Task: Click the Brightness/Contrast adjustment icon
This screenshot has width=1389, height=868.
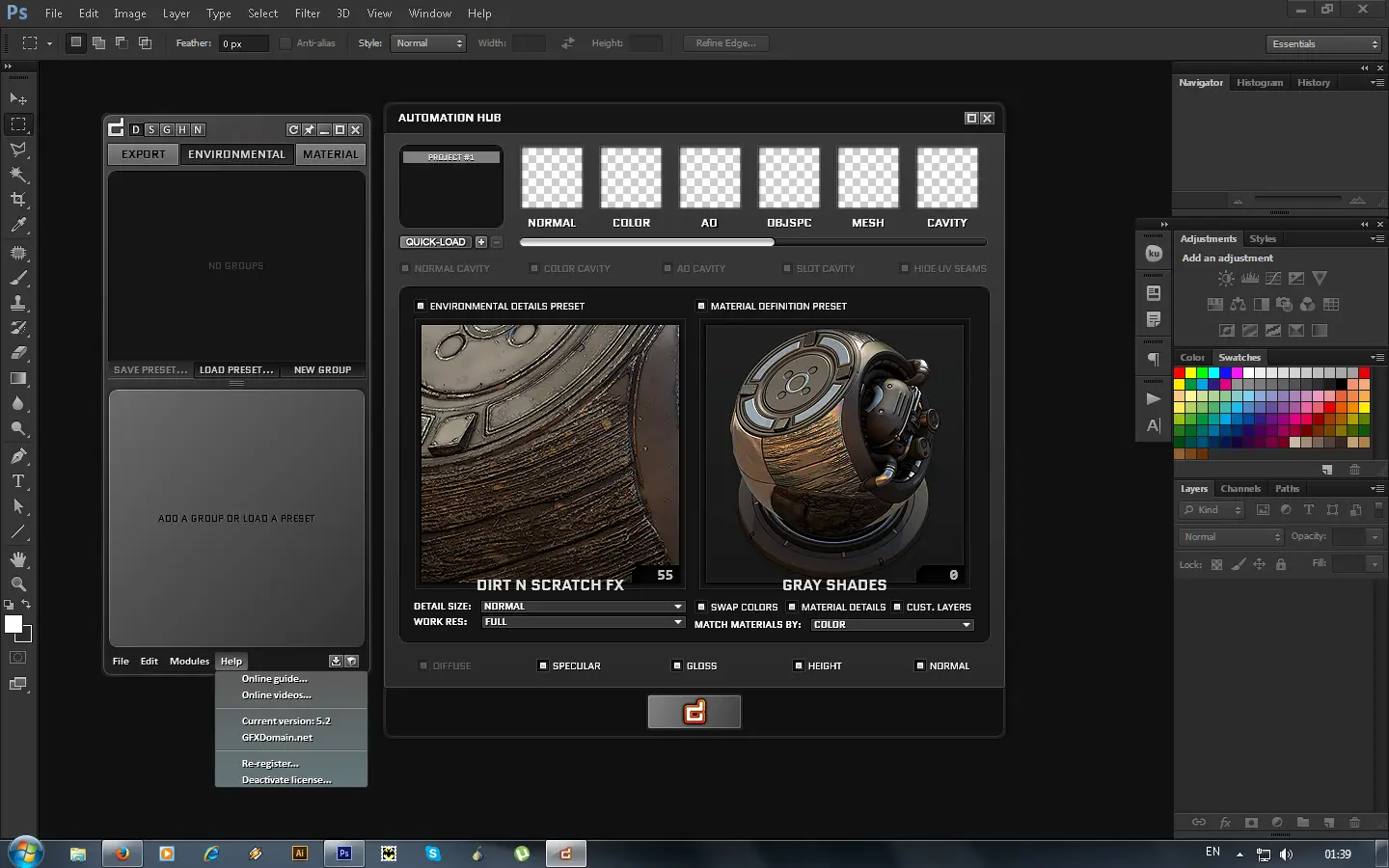Action: tap(1226, 278)
